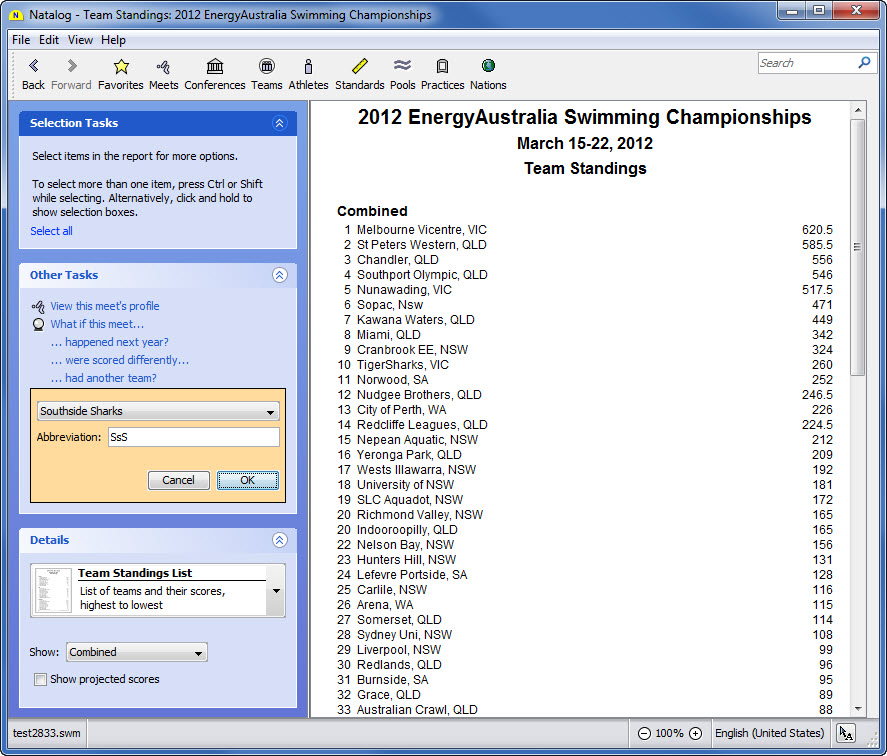The width and height of the screenshot is (887, 756).
Task: Collapse the Selection Tasks panel
Action: click(x=279, y=123)
